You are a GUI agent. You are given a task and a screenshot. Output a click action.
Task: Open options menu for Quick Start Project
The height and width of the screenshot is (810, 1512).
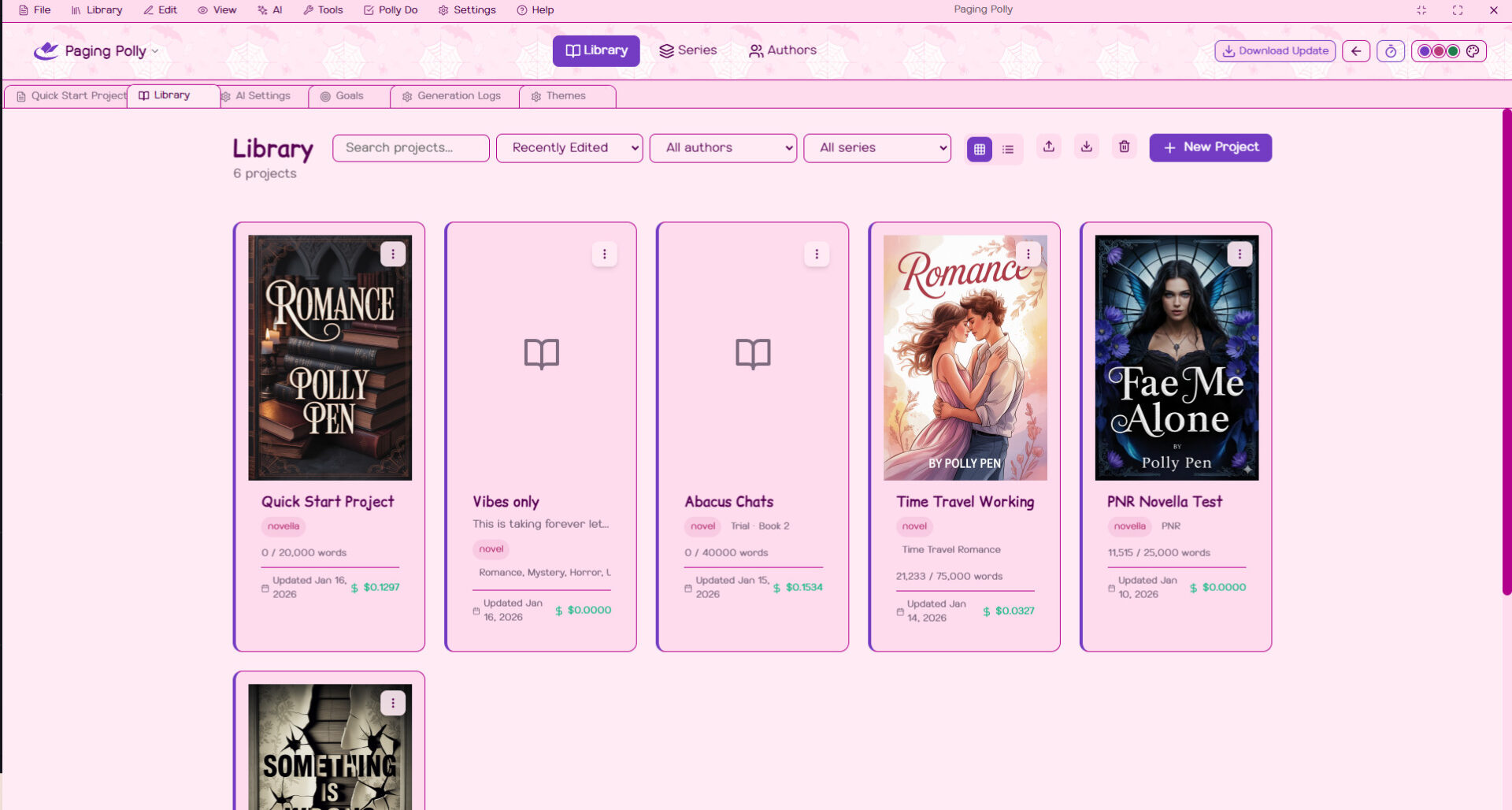pos(393,254)
